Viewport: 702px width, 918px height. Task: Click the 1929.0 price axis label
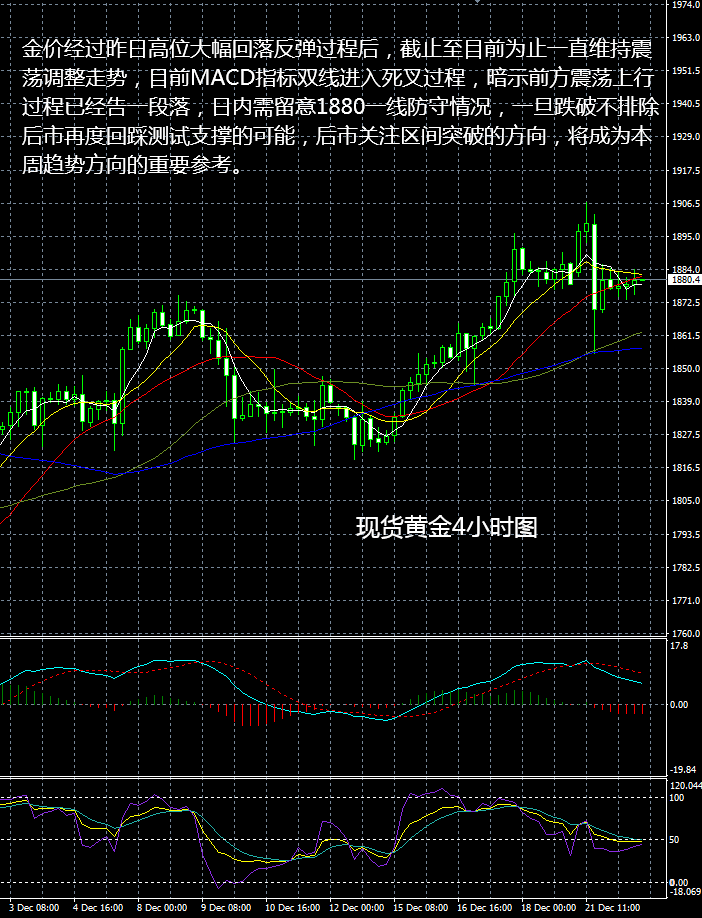(686, 136)
